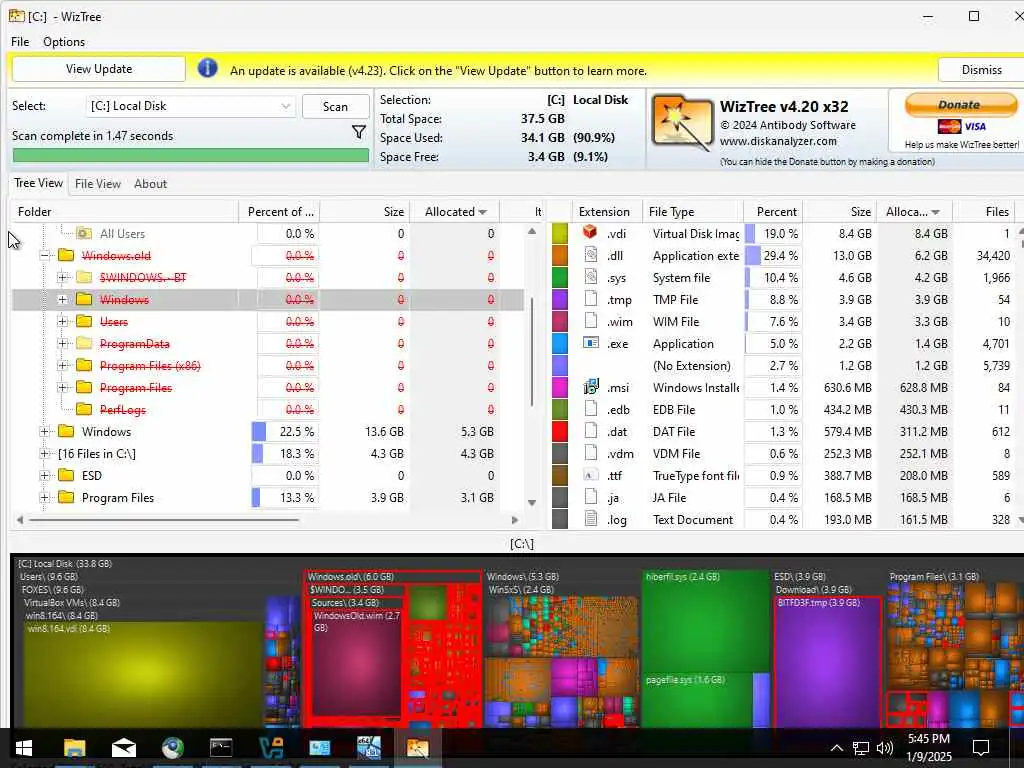Expand the Program Files (x86) folder

tap(63, 366)
